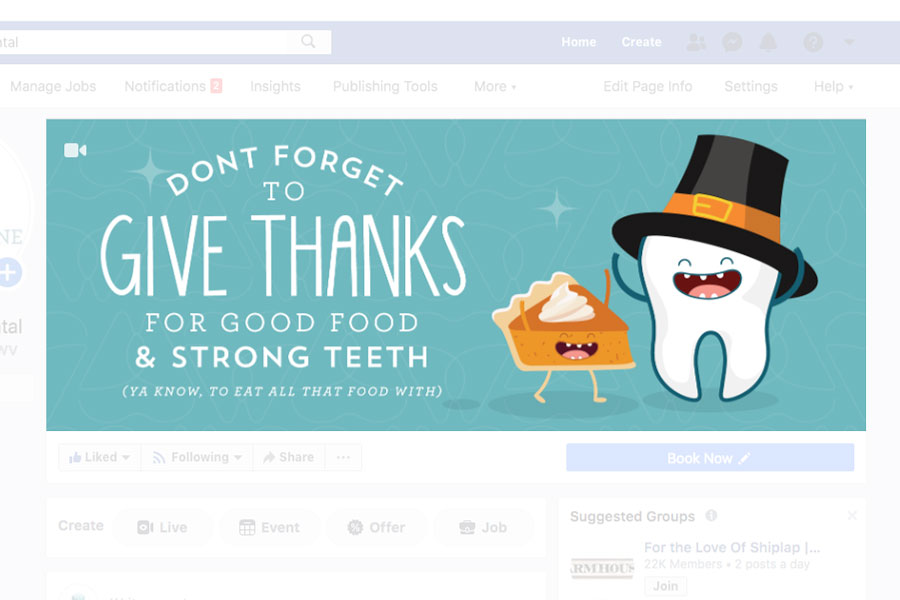Image resolution: width=900 pixels, height=600 pixels.
Task: Click the help question mark icon
Action: click(813, 42)
